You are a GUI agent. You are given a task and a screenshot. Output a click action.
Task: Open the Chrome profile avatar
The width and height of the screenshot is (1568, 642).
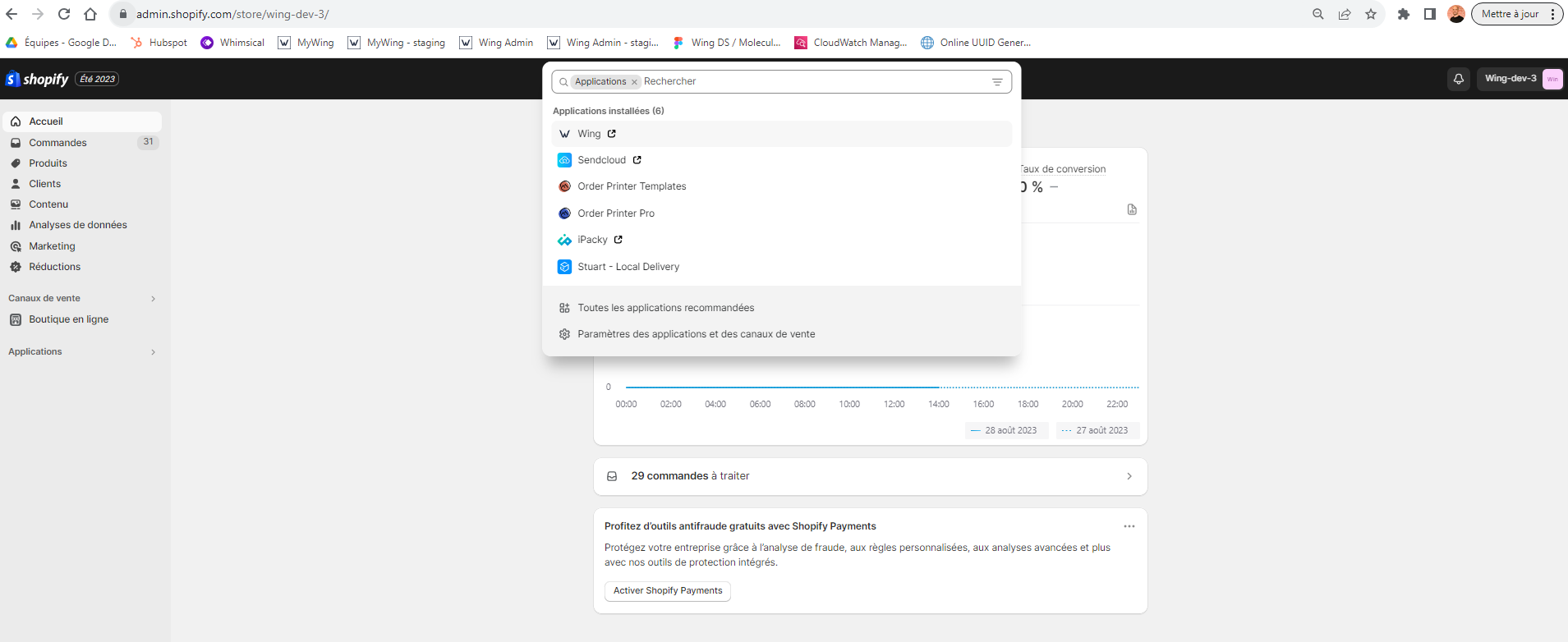coord(1456,14)
